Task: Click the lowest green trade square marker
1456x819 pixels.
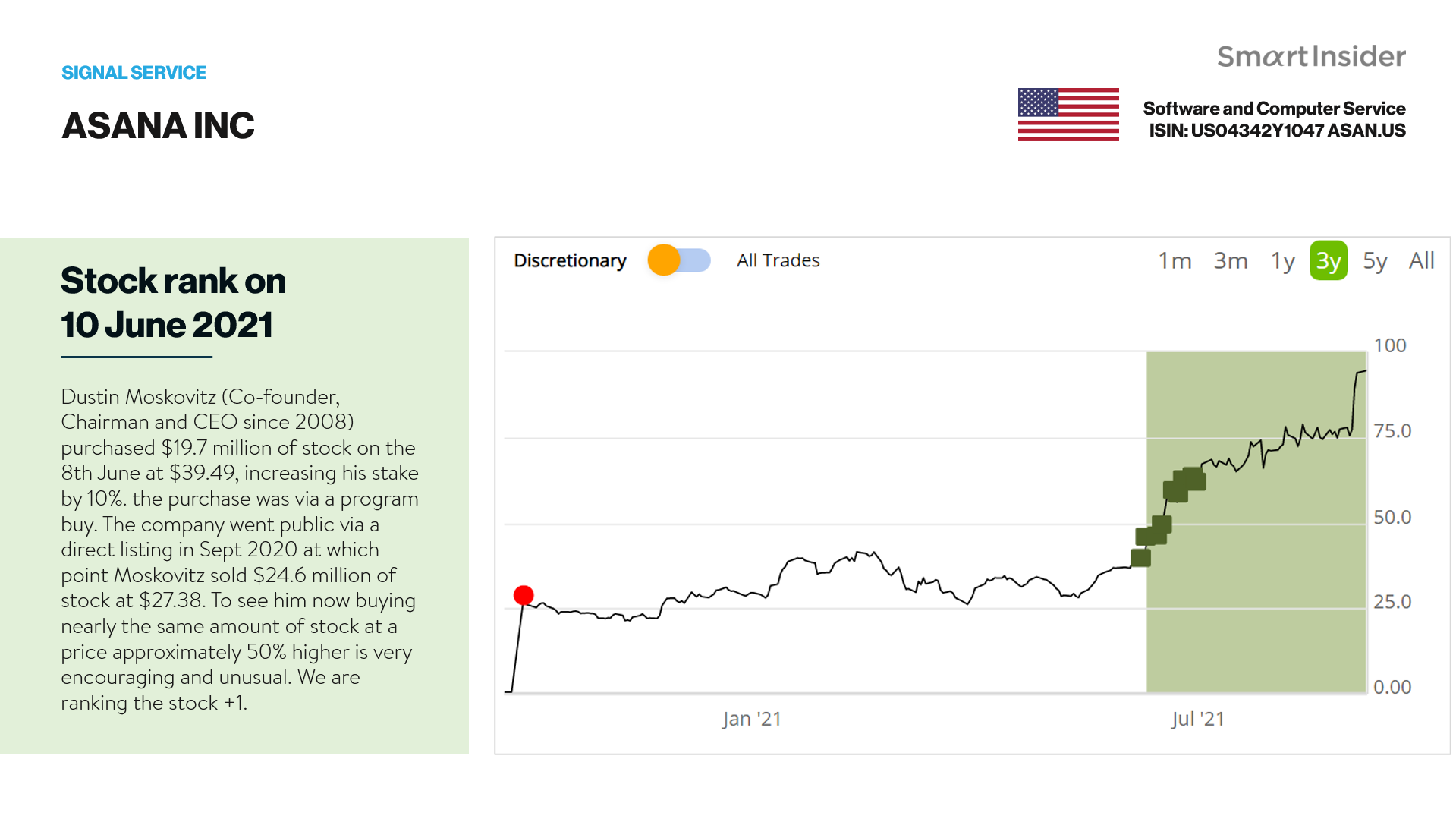Action: click(1140, 558)
